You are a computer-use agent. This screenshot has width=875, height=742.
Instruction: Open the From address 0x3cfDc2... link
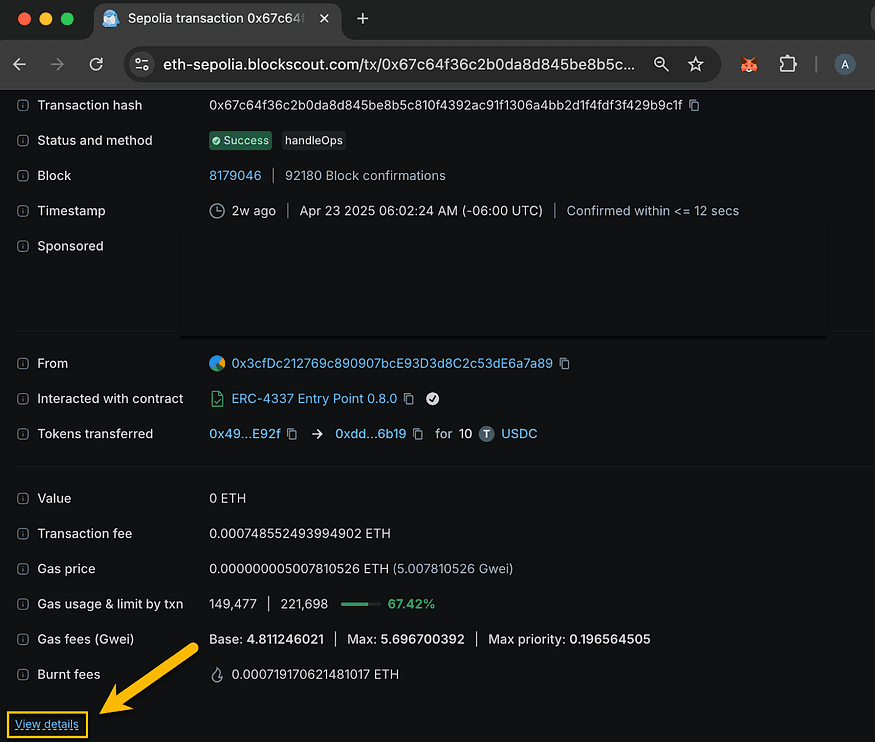click(x=392, y=364)
